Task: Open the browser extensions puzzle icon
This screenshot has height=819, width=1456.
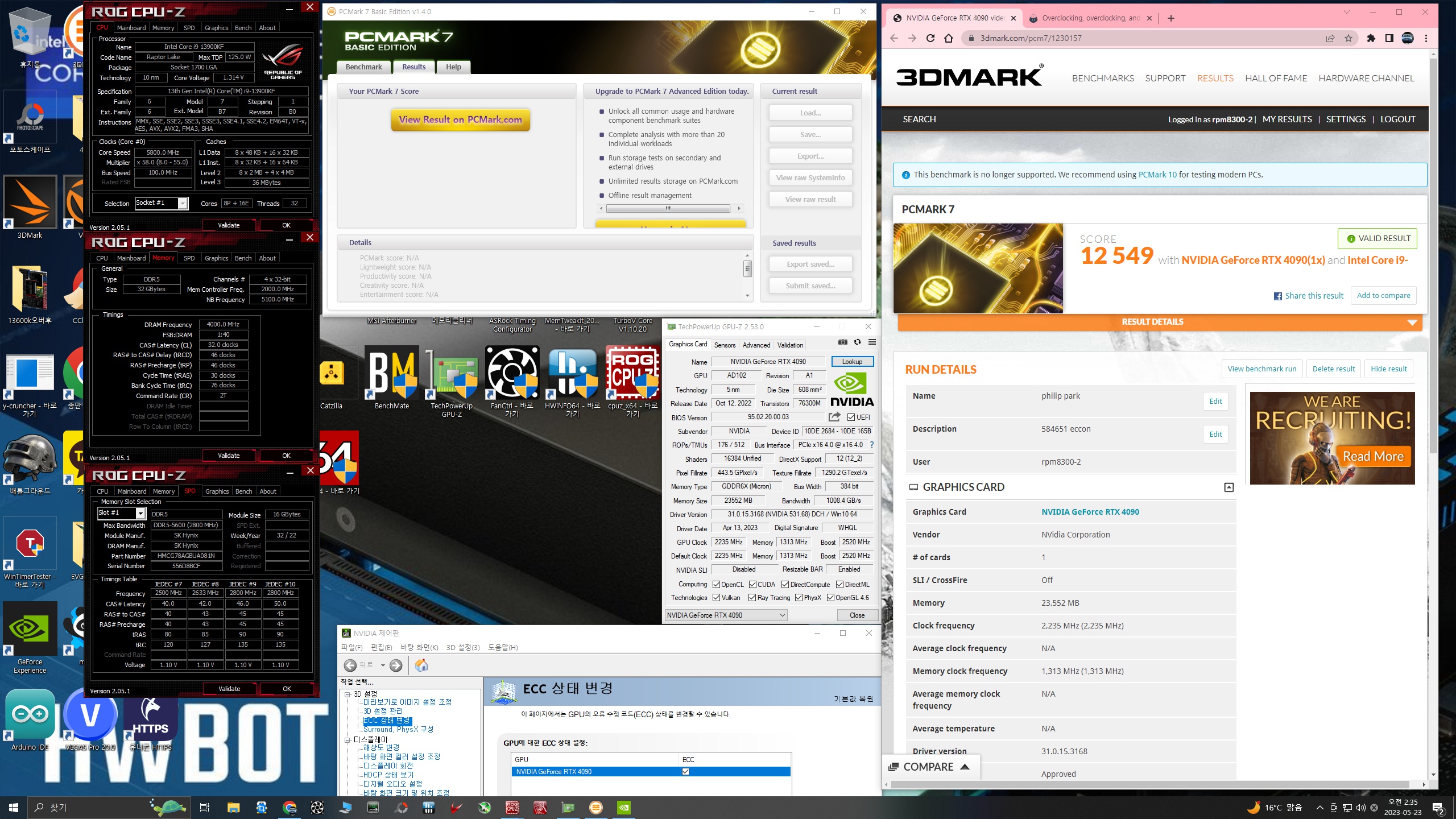Action: coord(1371,38)
